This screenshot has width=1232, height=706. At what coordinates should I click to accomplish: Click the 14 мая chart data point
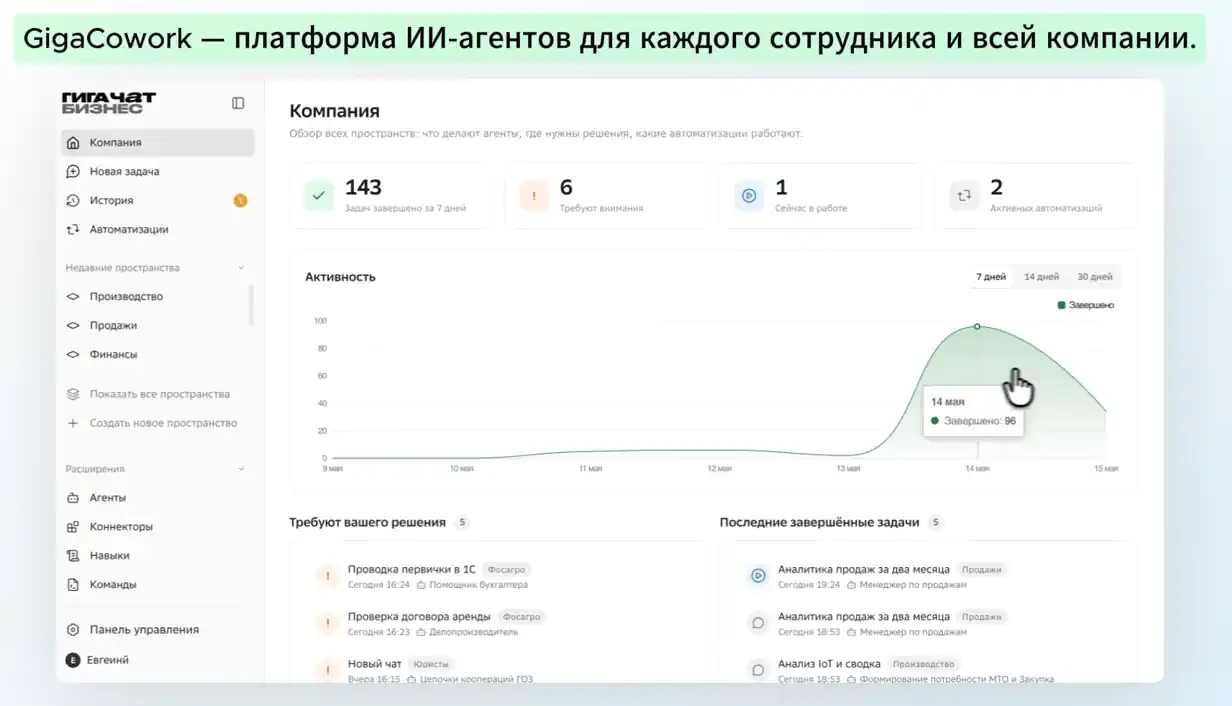tap(977, 326)
